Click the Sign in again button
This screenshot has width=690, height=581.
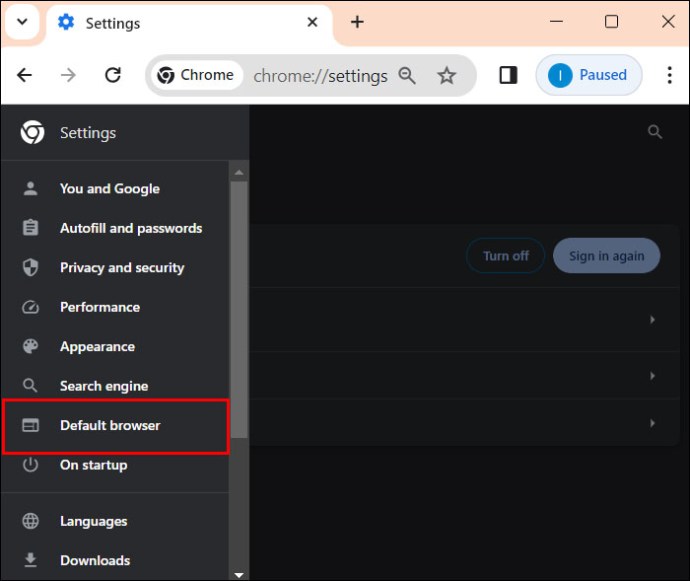pos(606,256)
